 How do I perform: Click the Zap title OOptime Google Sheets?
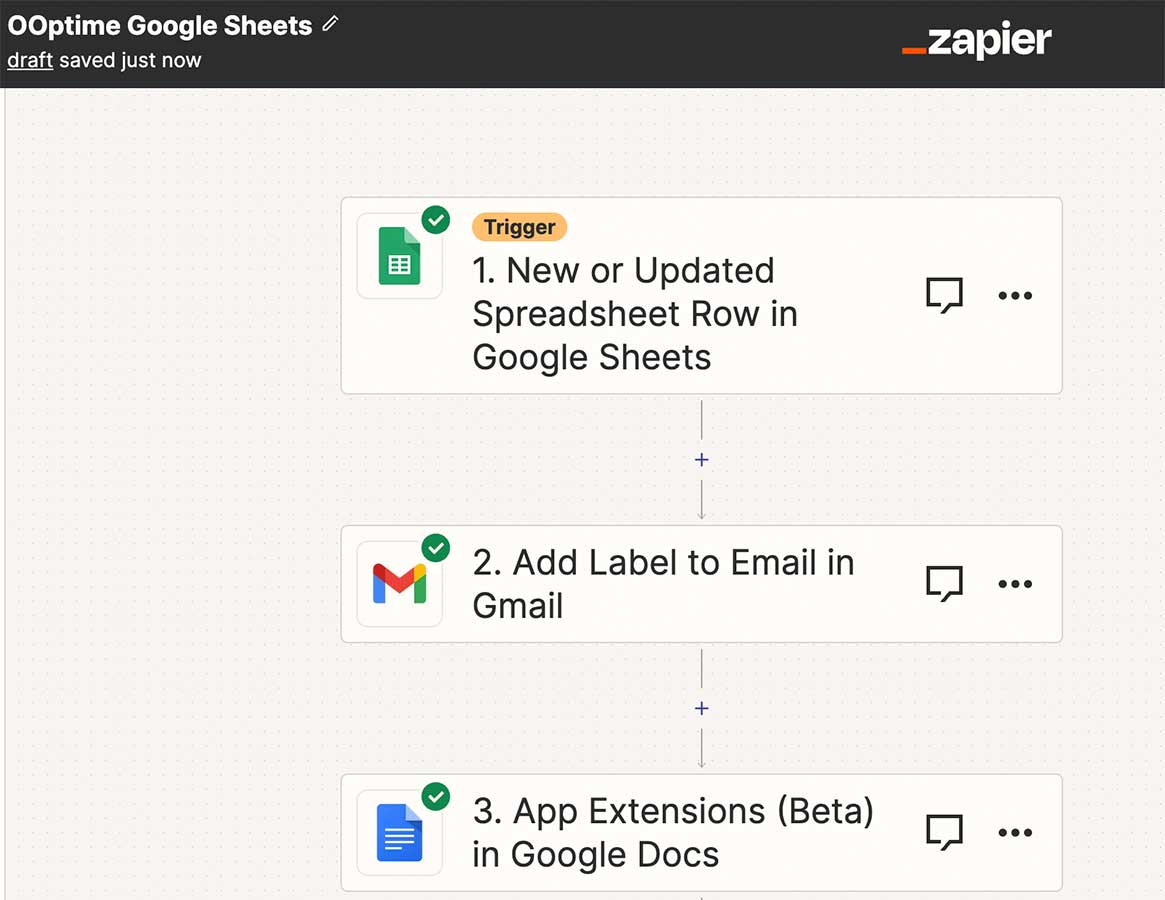[x=160, y=25]
